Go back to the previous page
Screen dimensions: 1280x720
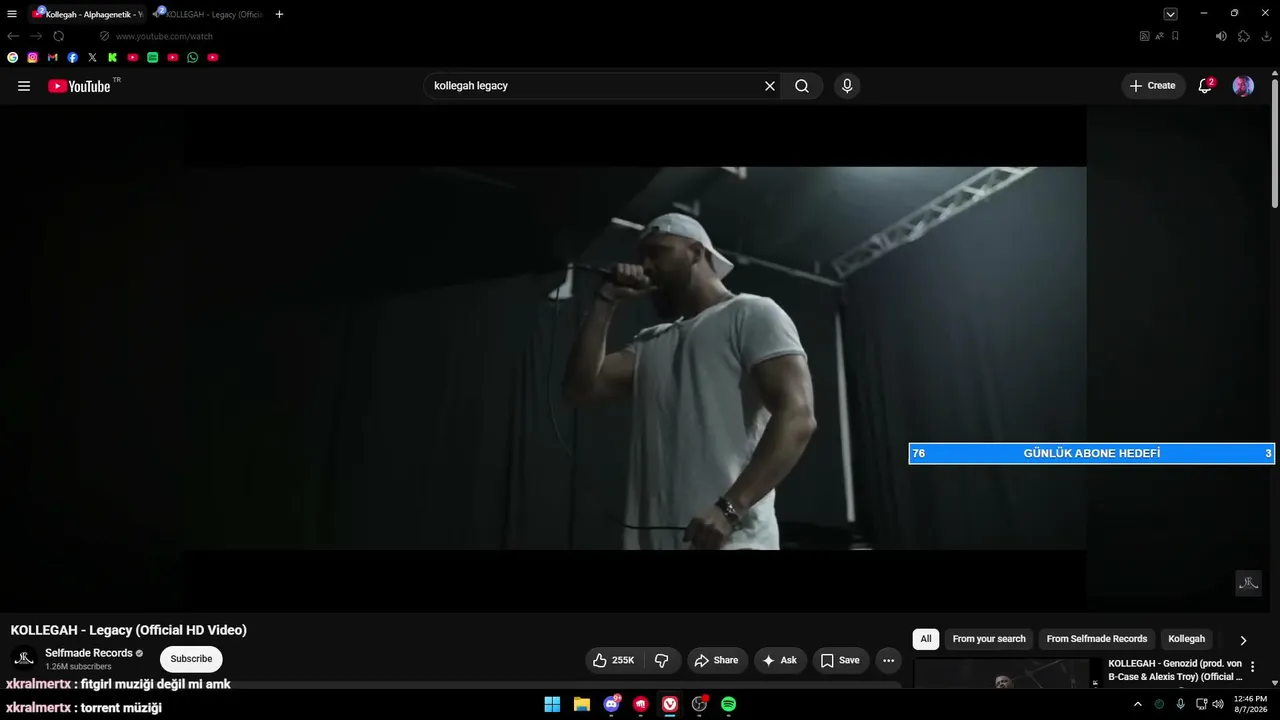[x=13, y=36]
